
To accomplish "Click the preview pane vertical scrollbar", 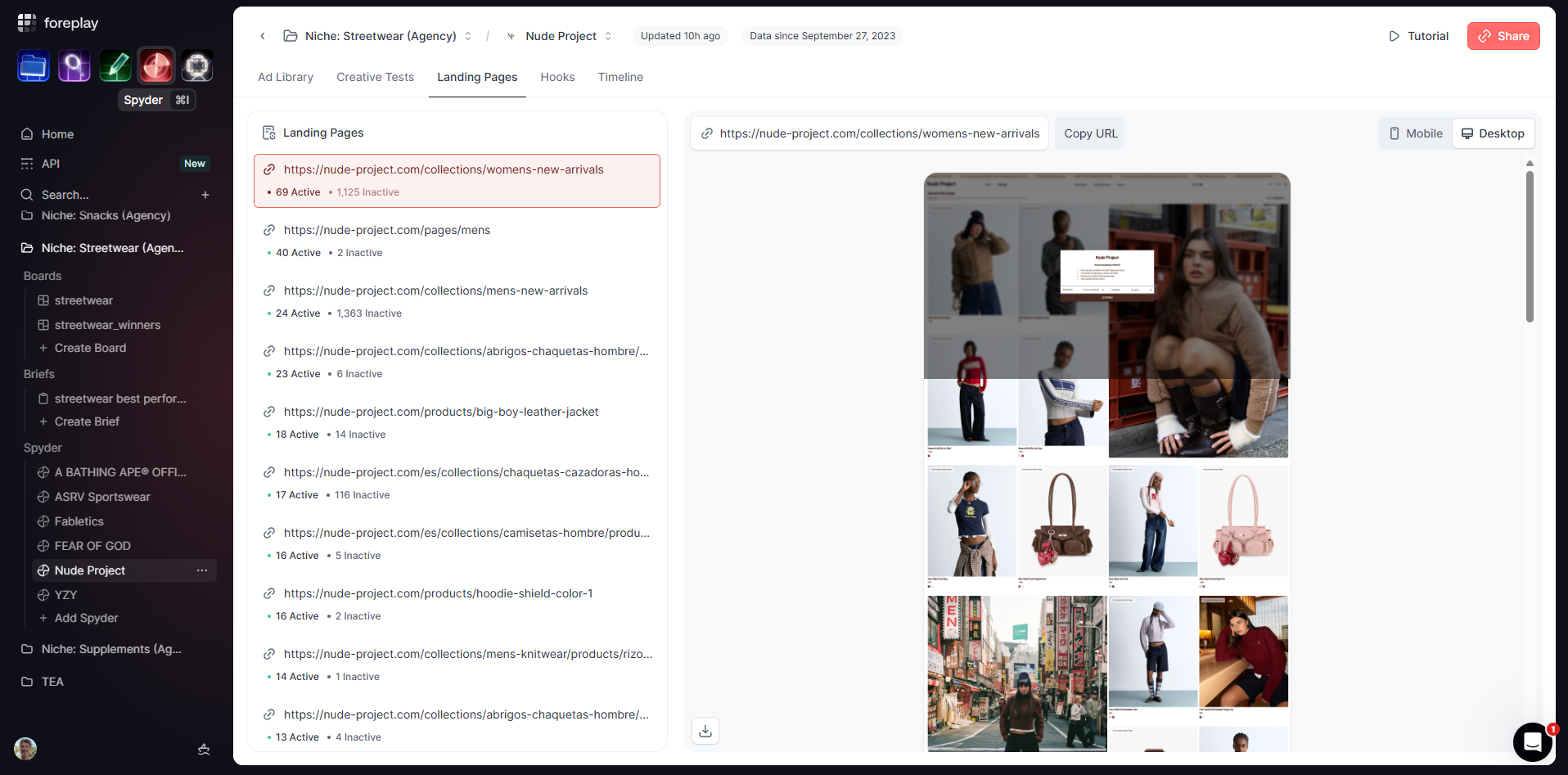I will [x=1530, y=246].
